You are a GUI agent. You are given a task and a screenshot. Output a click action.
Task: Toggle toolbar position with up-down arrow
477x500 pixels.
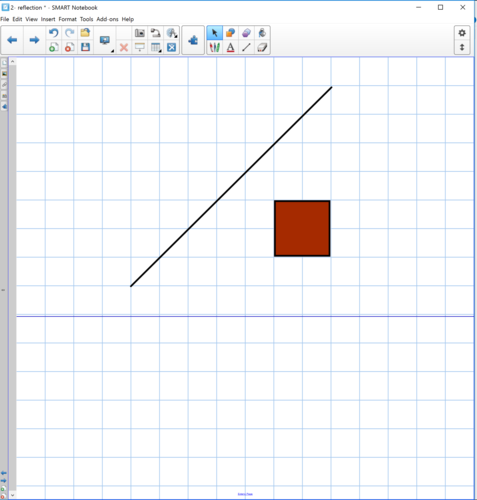(462, 47)
